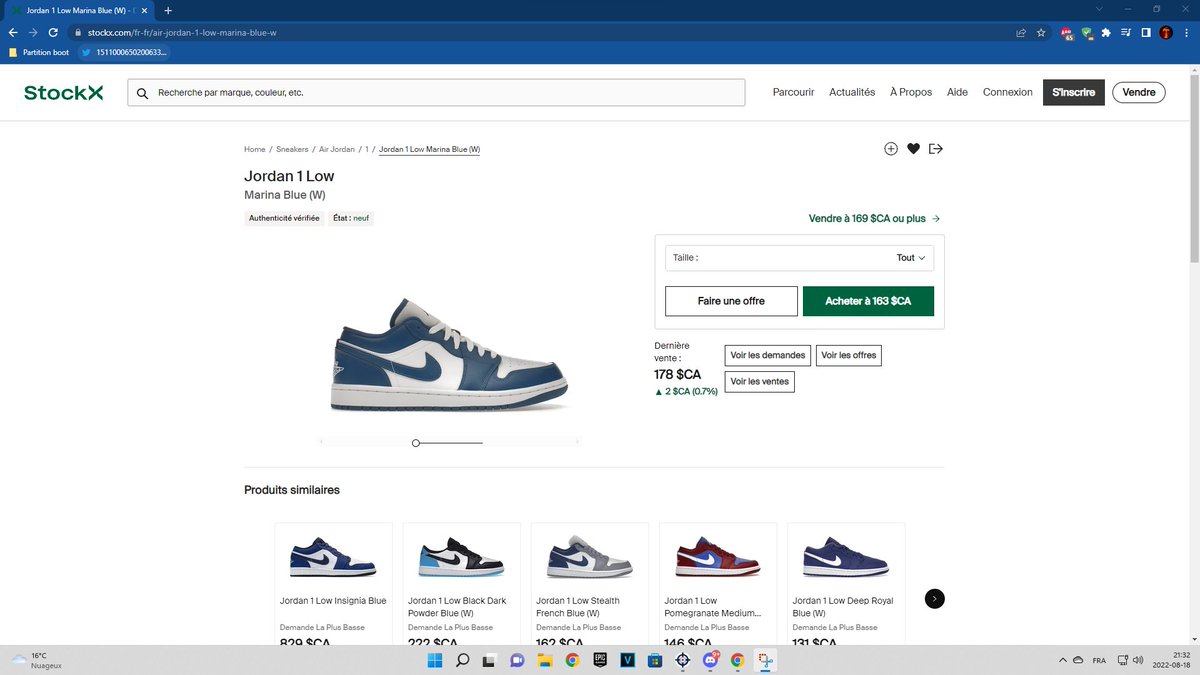Open Chrome side panel icon
Image resolution: width=1200 pixels, height=675 pixels.
tap(1146, 32)
